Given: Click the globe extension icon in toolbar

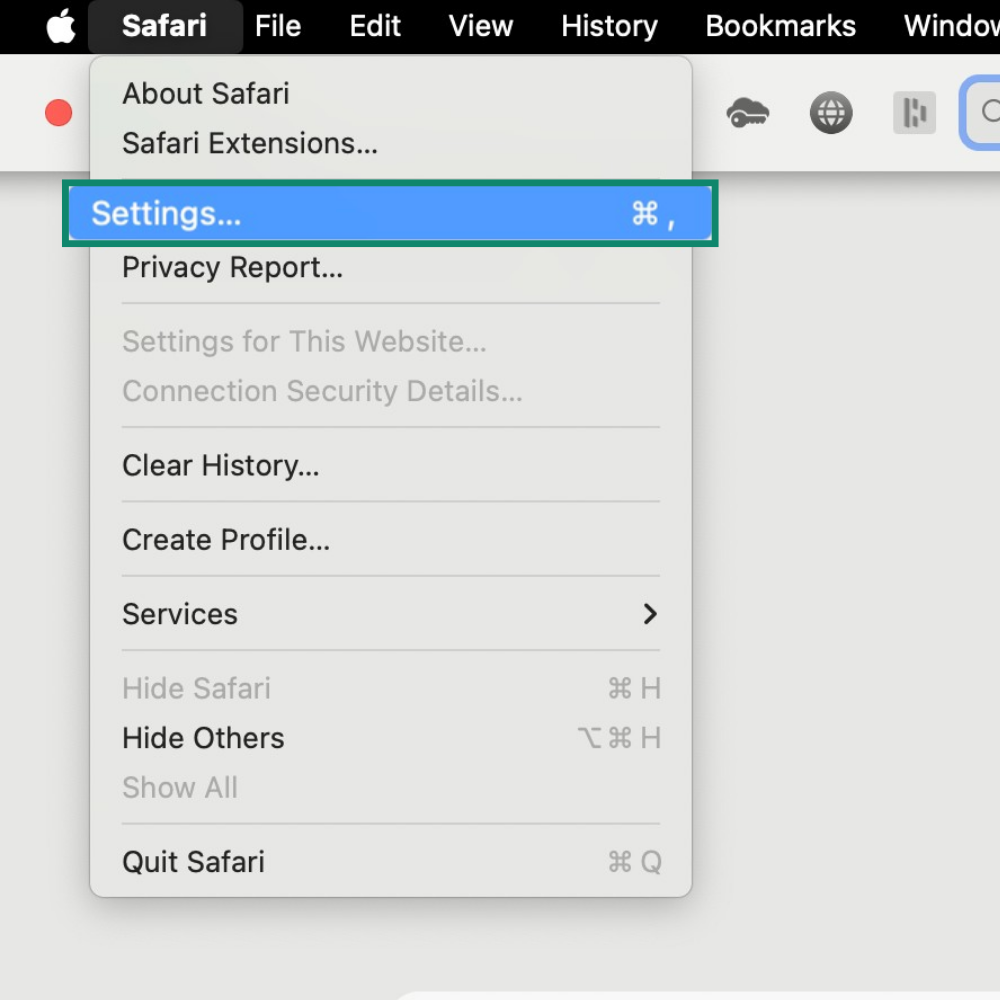Looking at the screenshot, I should coord(831,113).
